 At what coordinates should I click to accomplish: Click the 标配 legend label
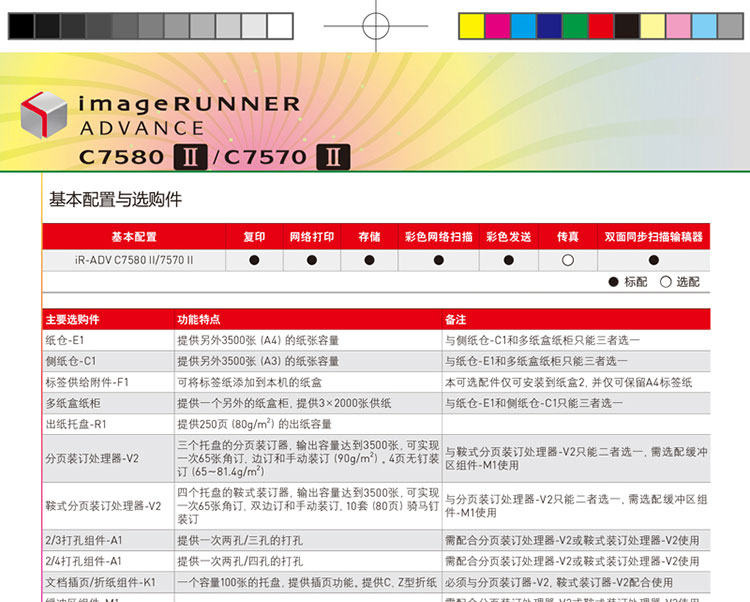coord(636,282)
